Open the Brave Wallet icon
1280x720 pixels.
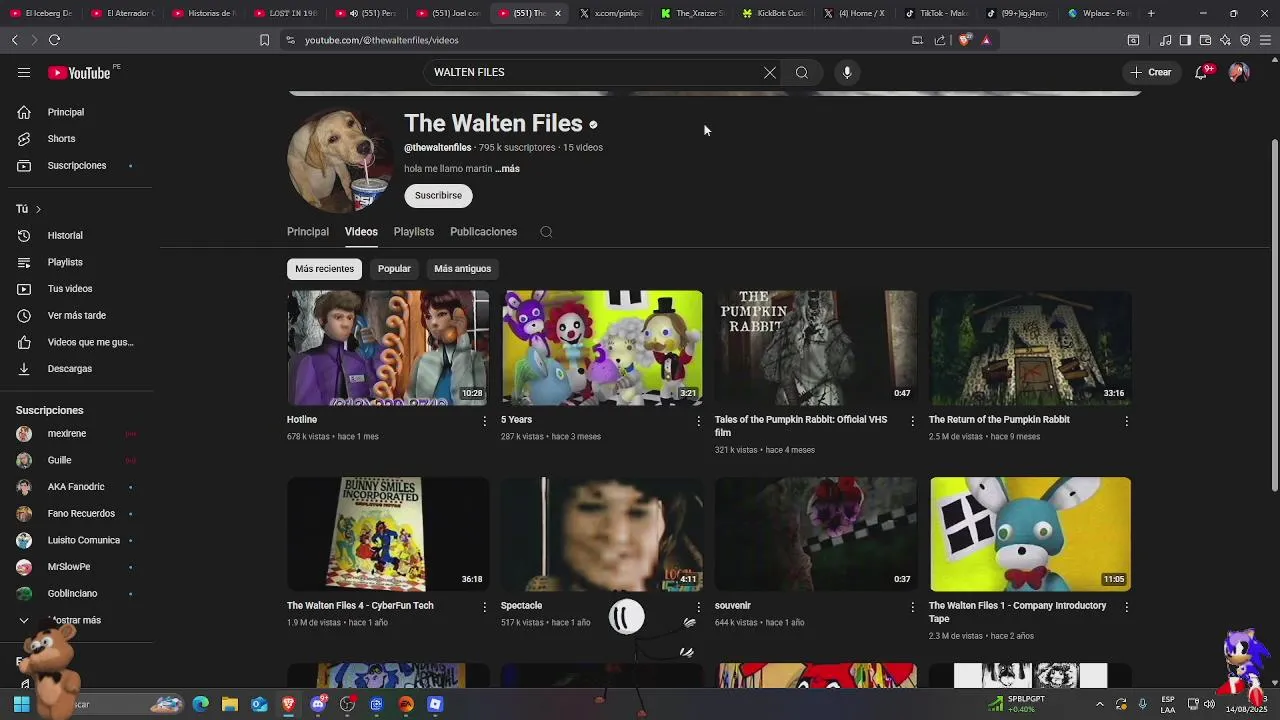pyautogui.click(x=1205, y=40)
